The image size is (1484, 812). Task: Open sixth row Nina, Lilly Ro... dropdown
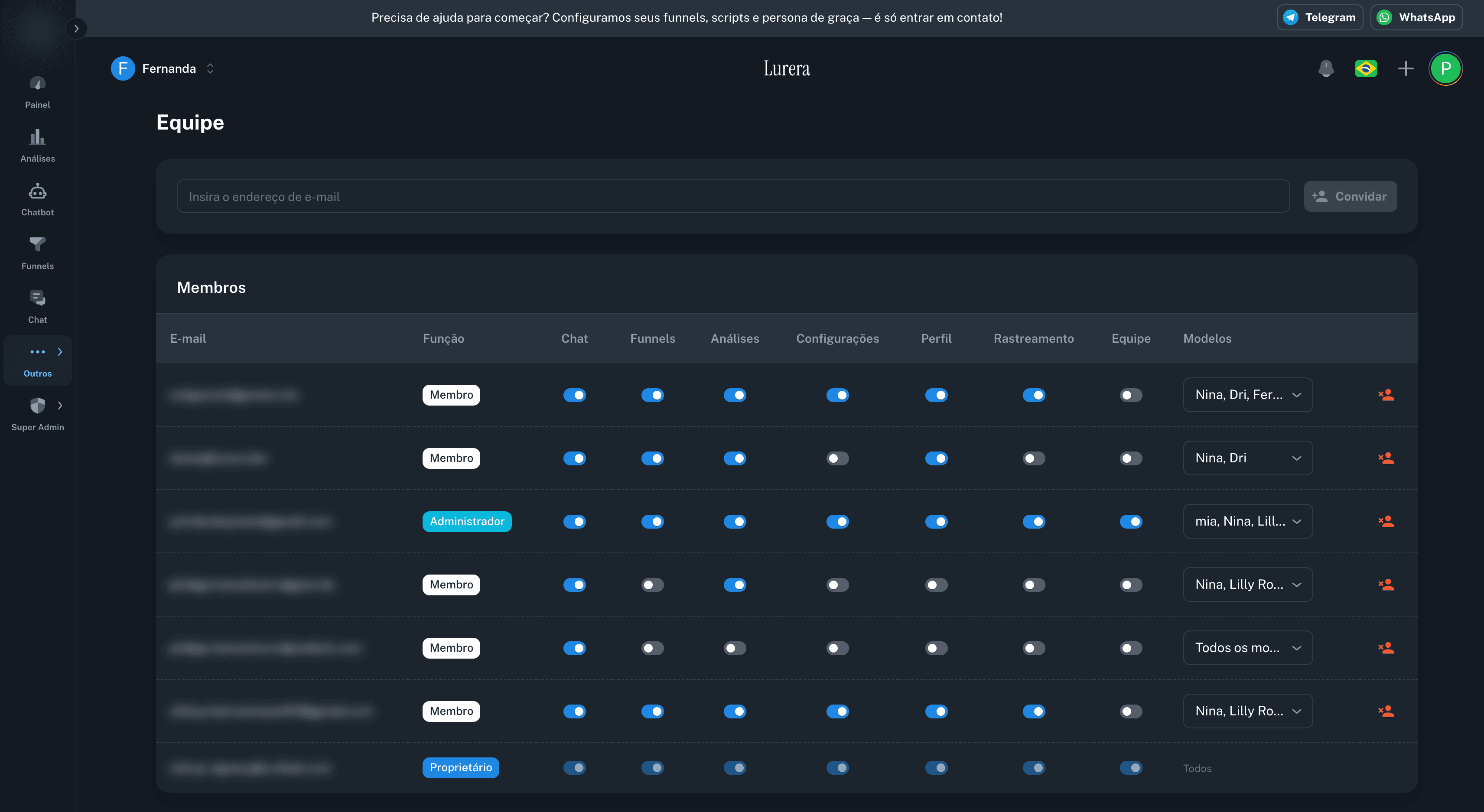[x=1248, y=711]
